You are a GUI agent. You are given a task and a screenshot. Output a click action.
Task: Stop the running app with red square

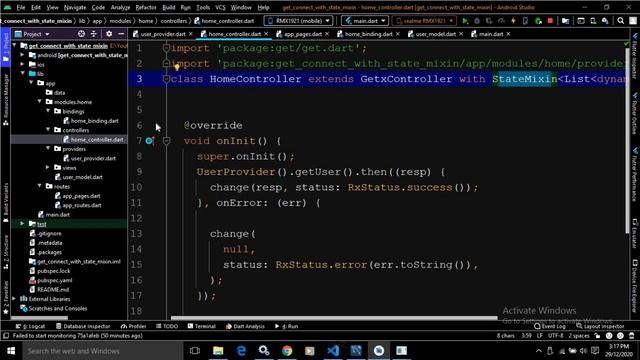pyautogui.click(x=550, y=21)
